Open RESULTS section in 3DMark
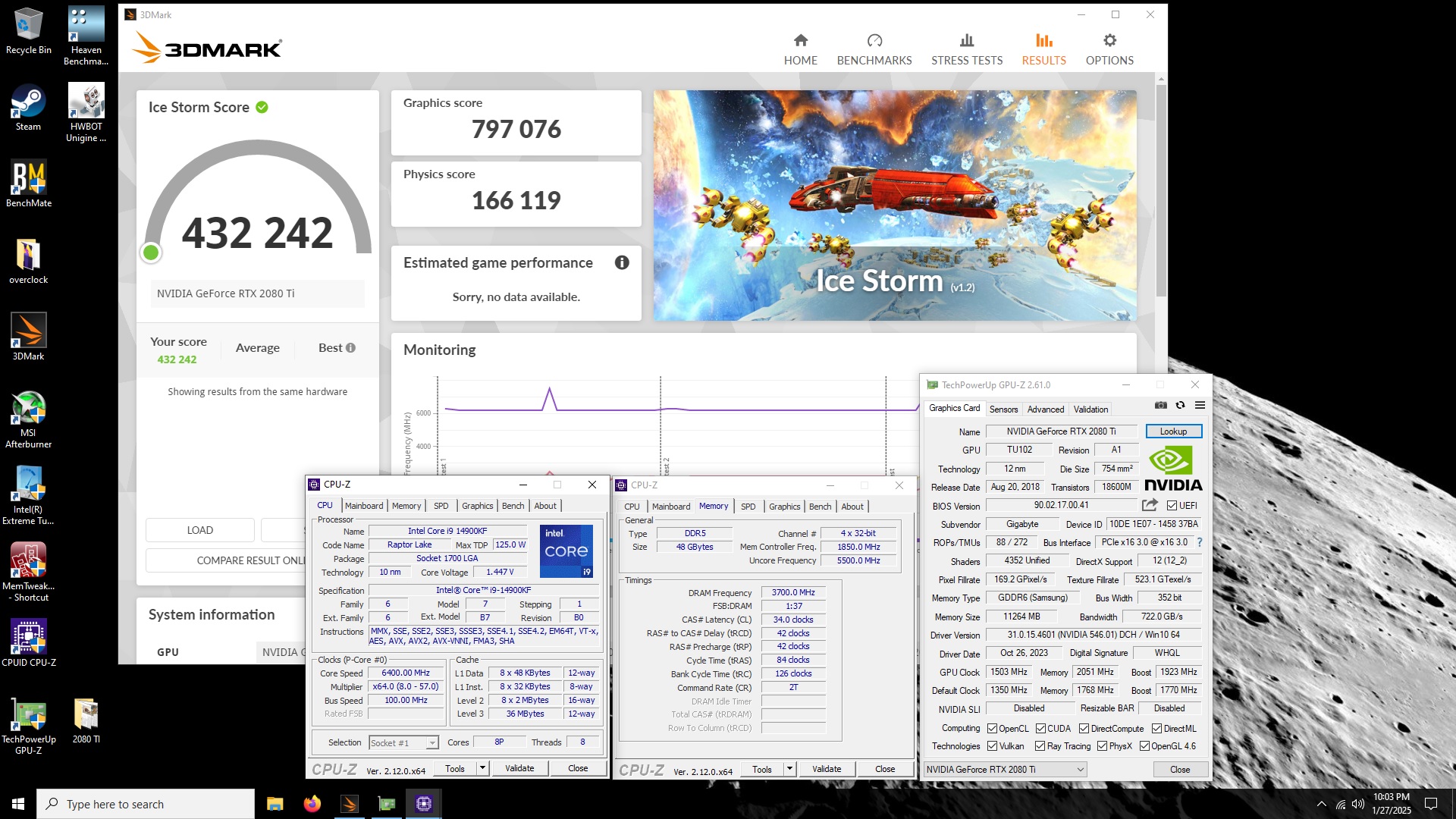 (x=1043, y=50)
